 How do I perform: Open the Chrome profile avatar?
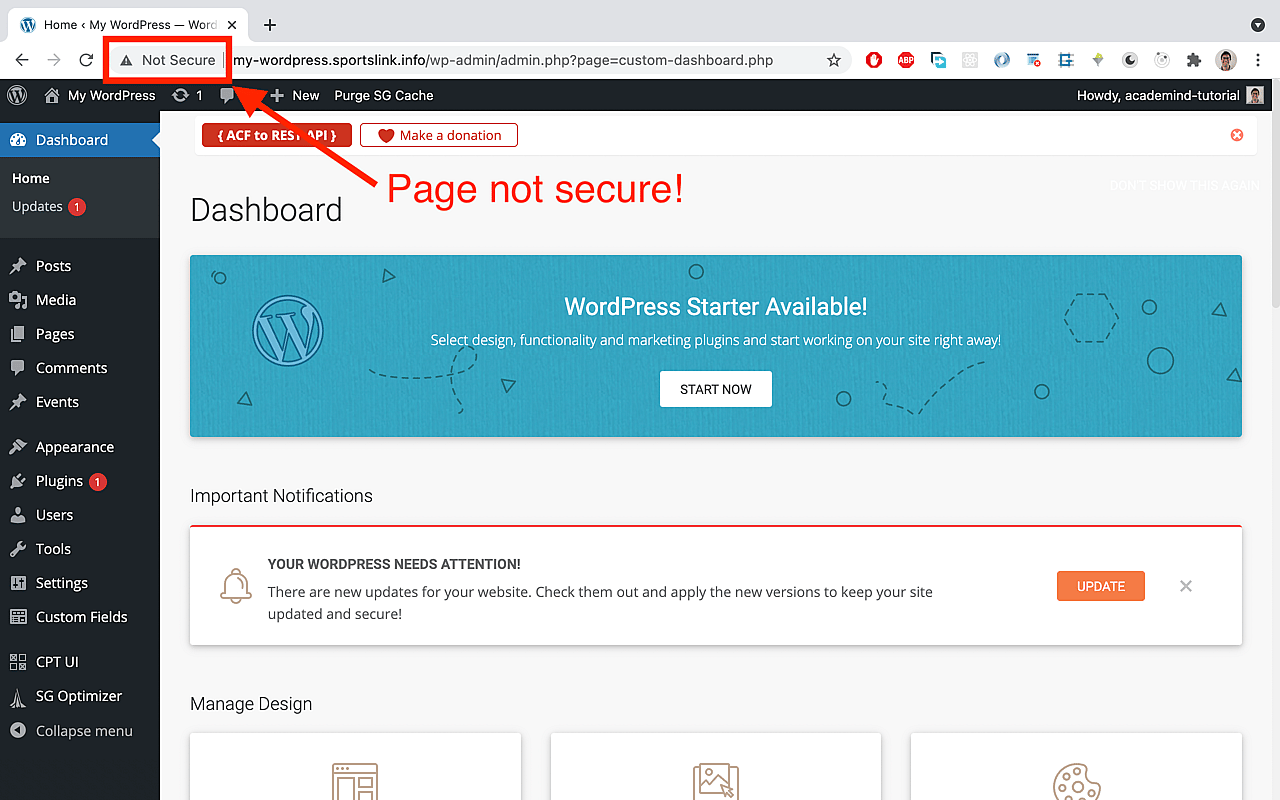[1225, 60]
